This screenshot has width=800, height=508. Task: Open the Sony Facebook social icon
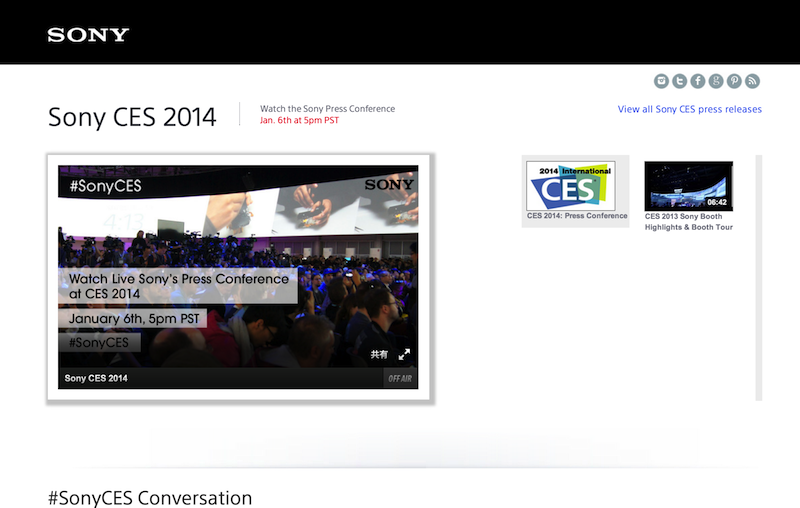698,81
